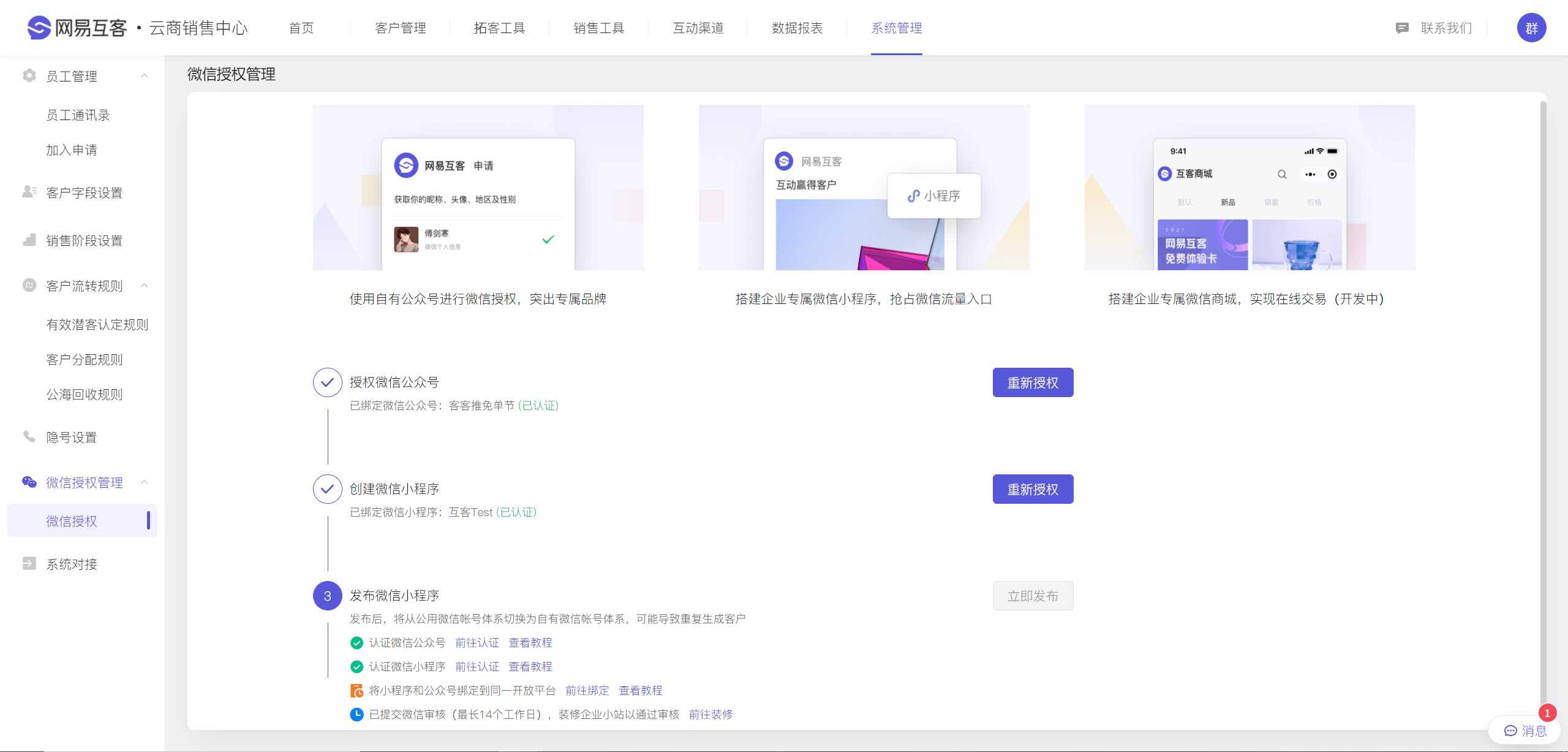Click the 前往绑定 link

click(587, 691)
